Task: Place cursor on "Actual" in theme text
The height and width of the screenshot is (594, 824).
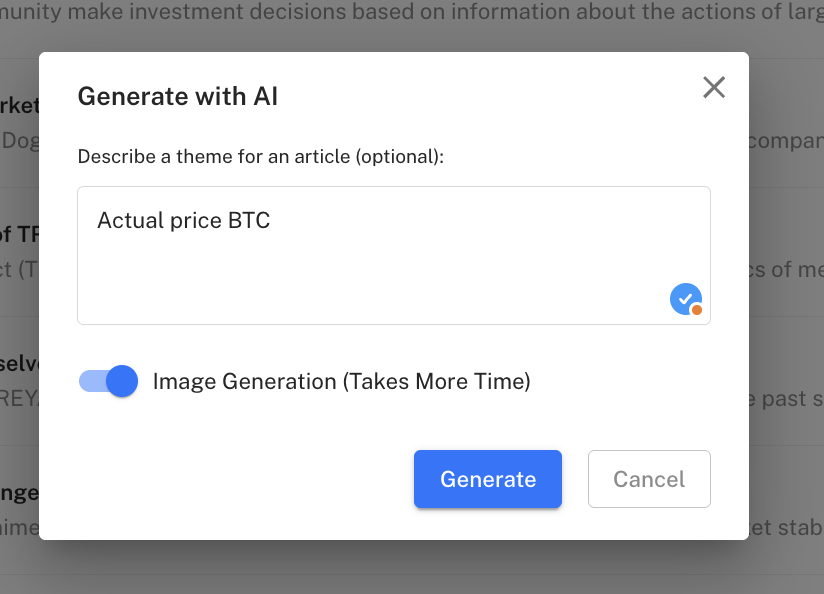Action: pyautogui.click(x=128, y=220)
